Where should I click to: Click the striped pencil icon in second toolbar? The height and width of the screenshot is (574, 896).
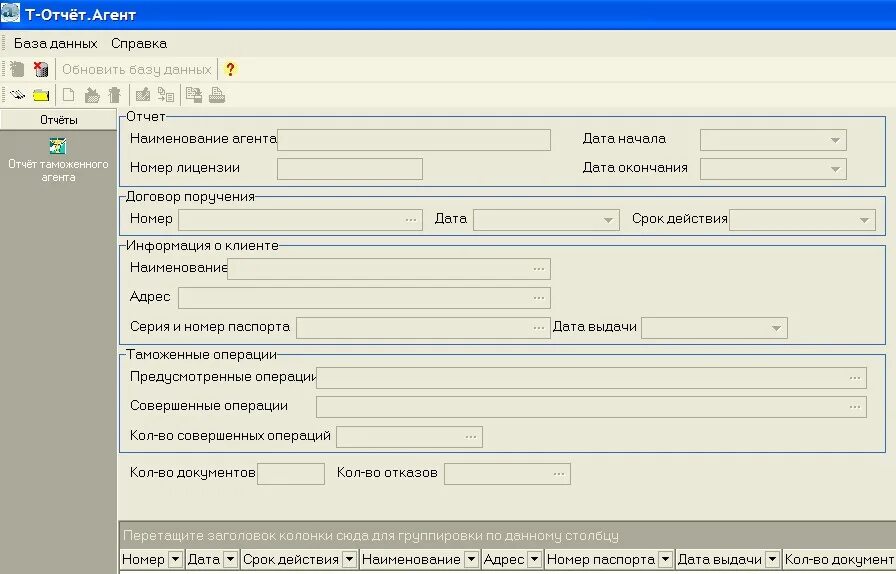(x=17, y=95)
